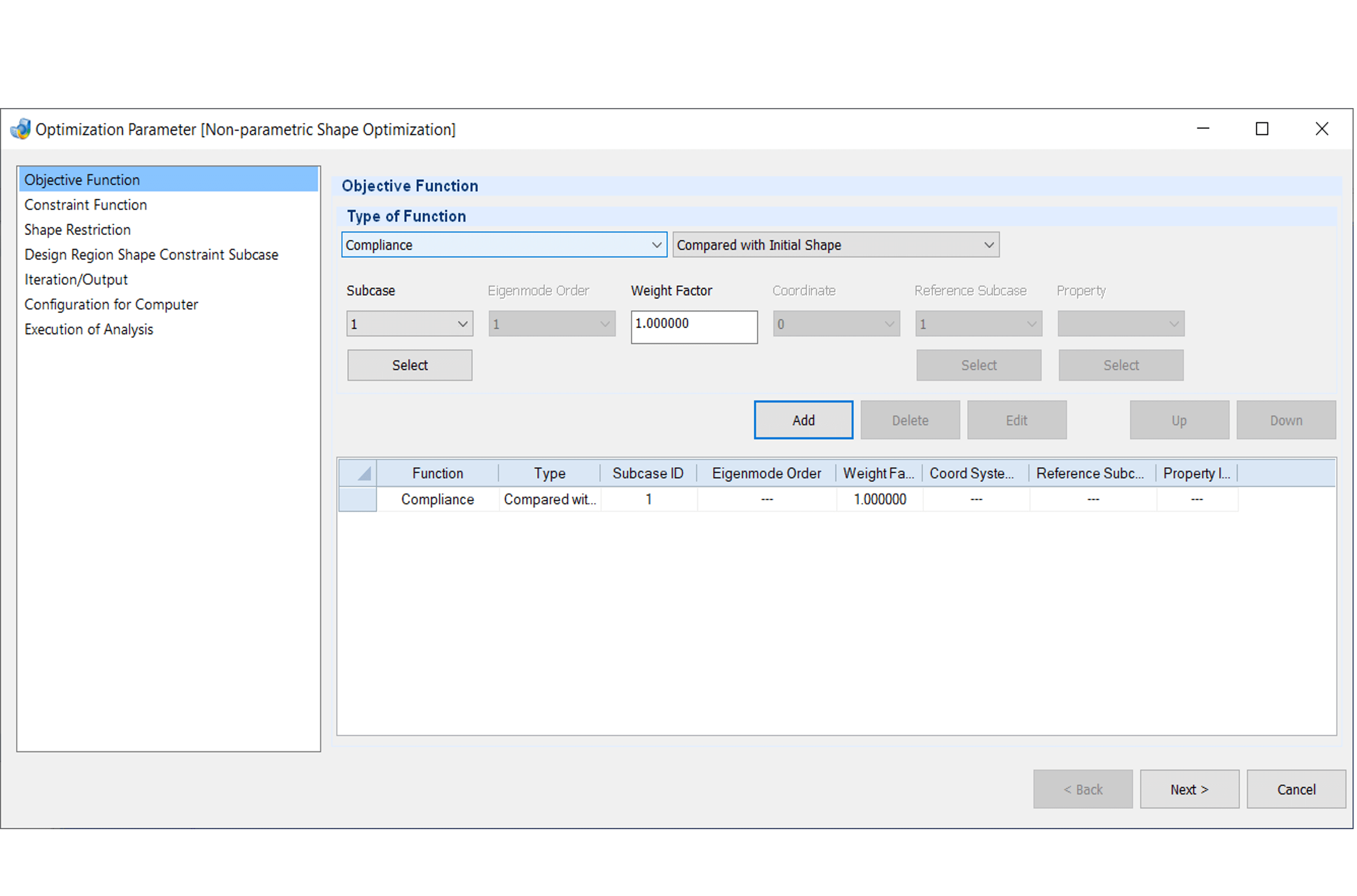Click the Subcase ID column header
This screenshot has width=1357, height=896.
[648, 474]
